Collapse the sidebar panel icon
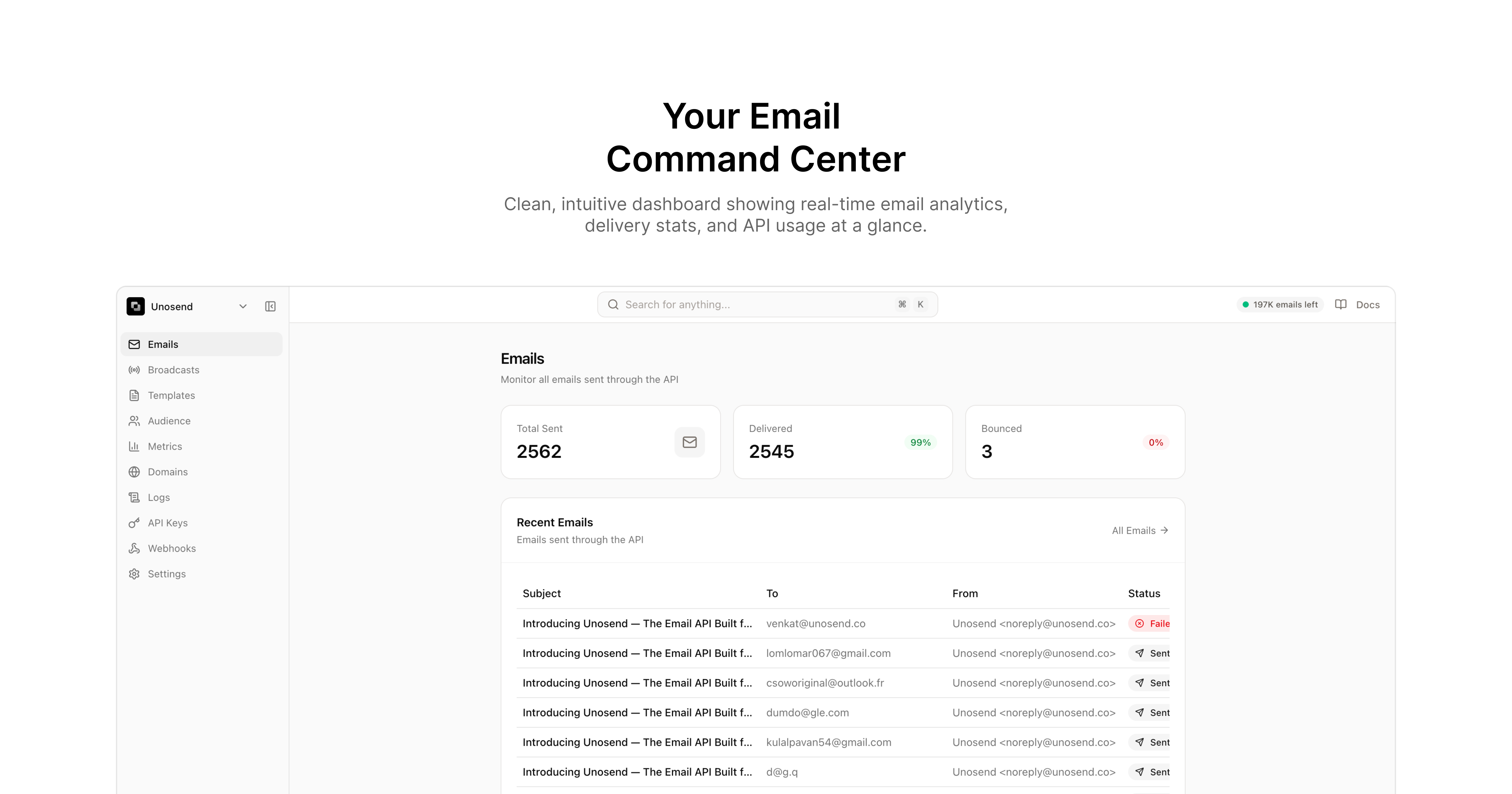 tap(270, 306)
